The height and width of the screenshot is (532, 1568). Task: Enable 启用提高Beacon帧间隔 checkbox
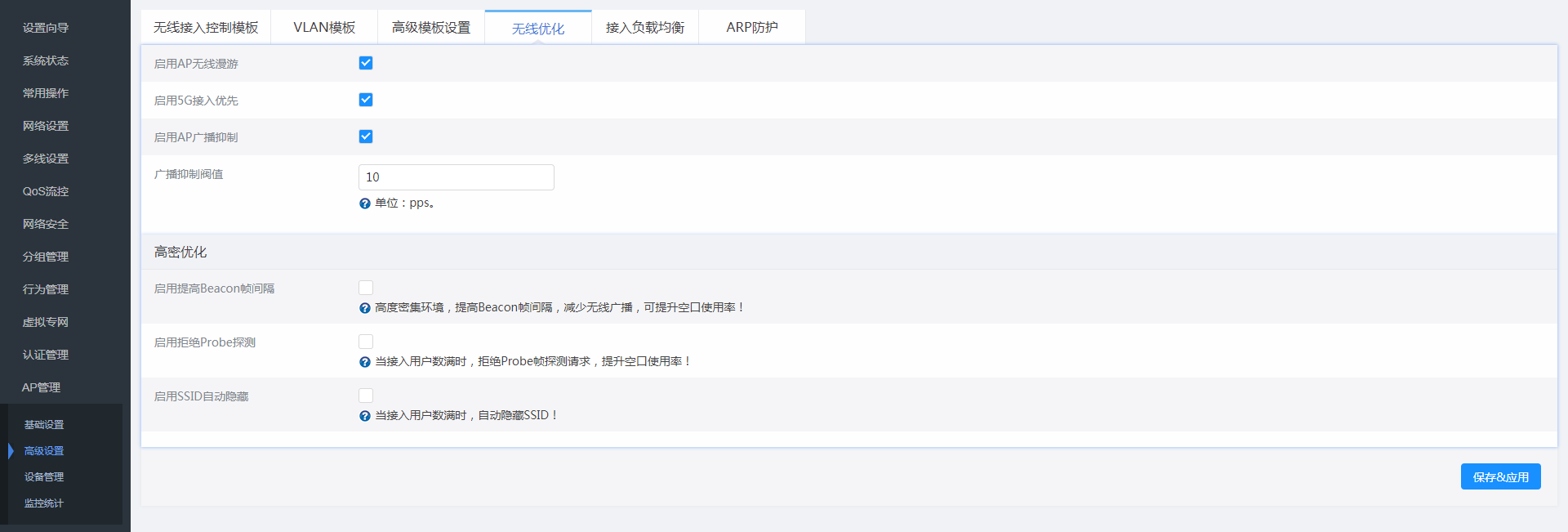click(366, 288)
